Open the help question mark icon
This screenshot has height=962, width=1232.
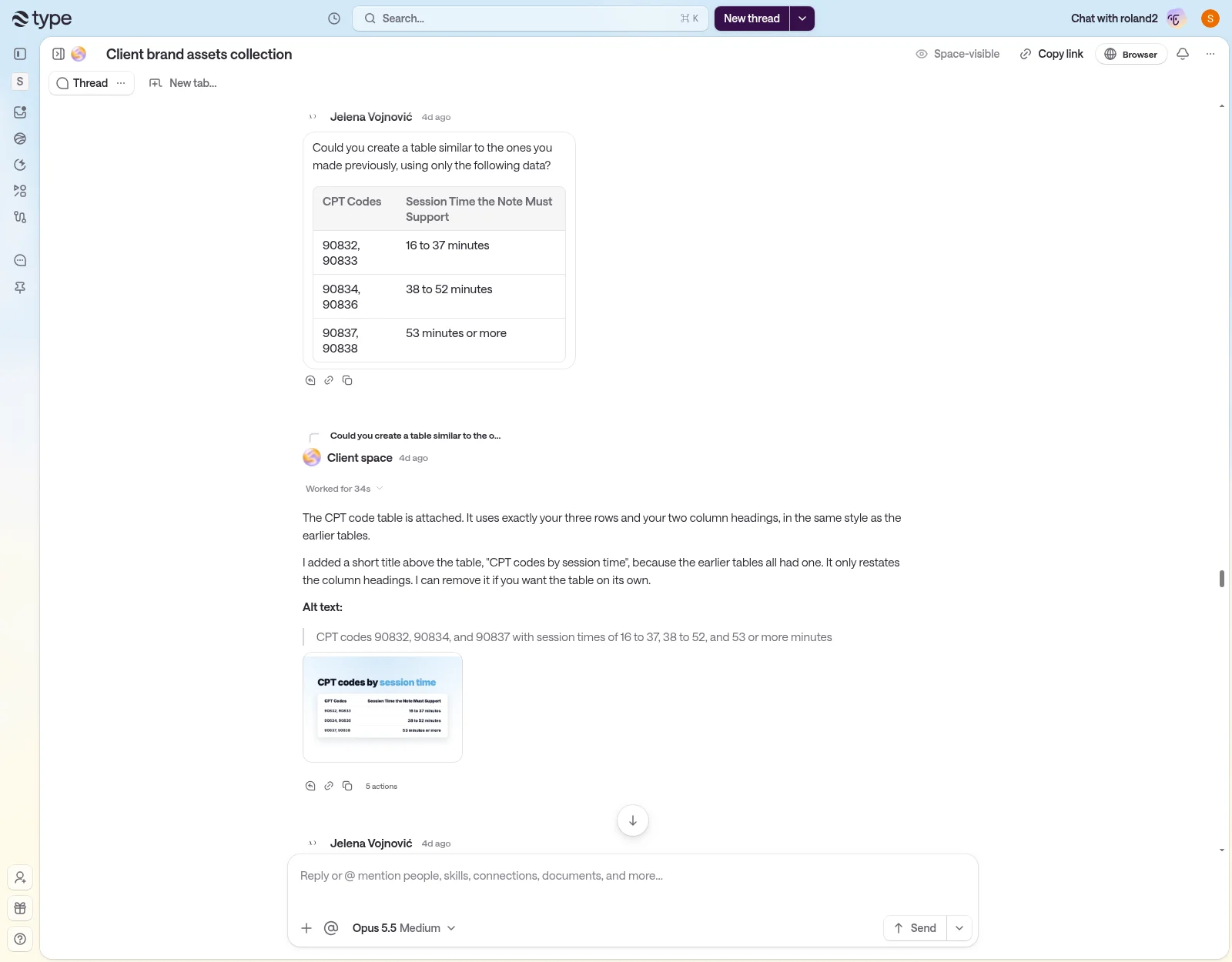[20, 939]
